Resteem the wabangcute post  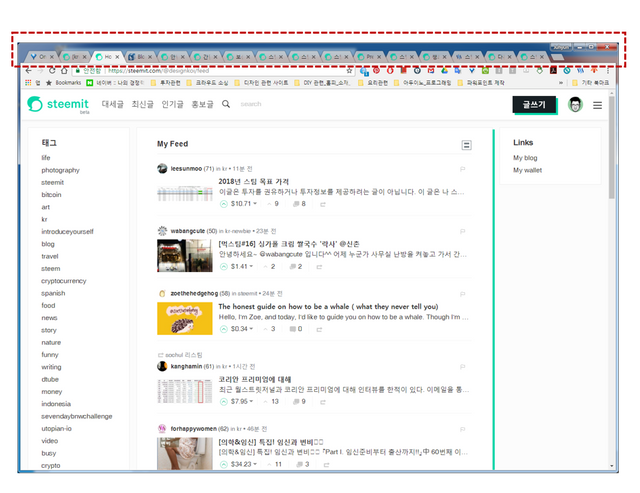pos(319,267)
